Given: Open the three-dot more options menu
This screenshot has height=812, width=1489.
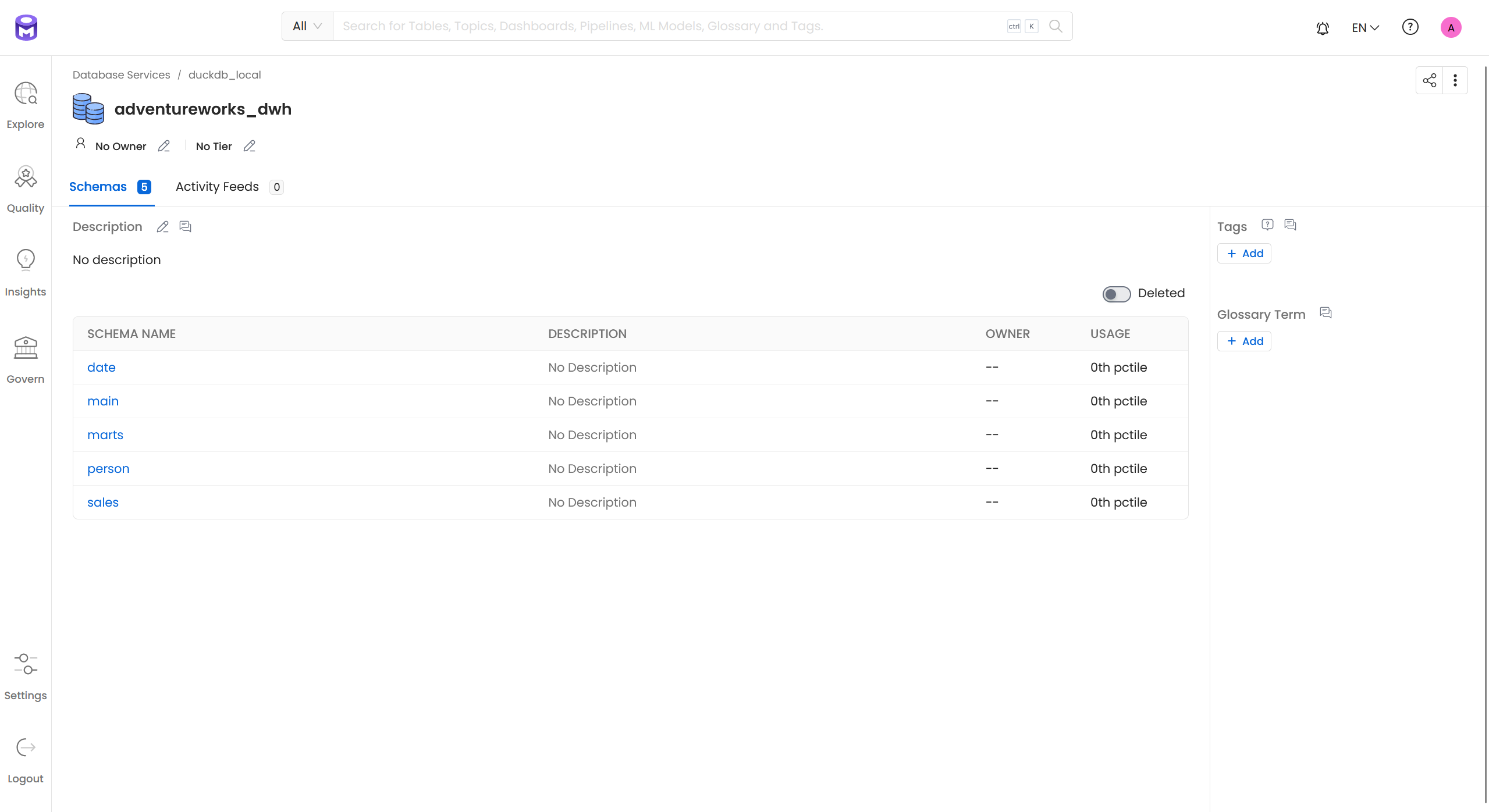Looking at the screenshot, I should coord(1455,80).
